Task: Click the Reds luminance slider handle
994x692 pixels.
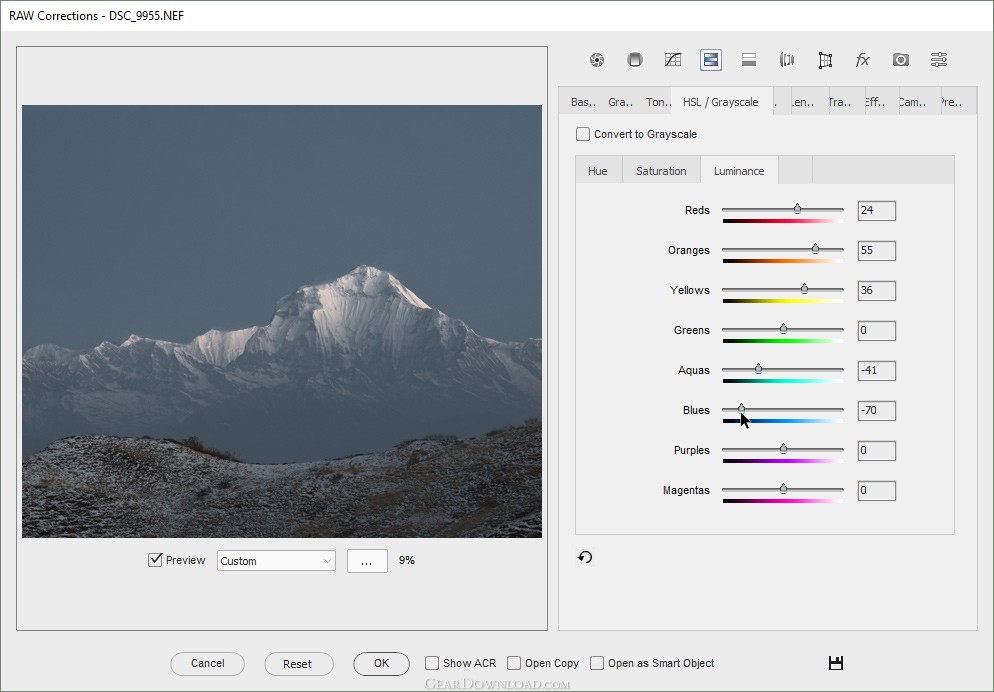Action: coord(797,208)
